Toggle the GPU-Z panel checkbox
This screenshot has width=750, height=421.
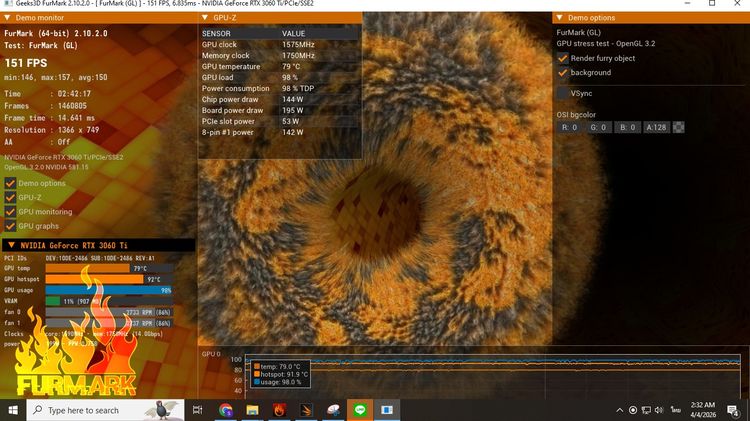[x=10, y=197]
